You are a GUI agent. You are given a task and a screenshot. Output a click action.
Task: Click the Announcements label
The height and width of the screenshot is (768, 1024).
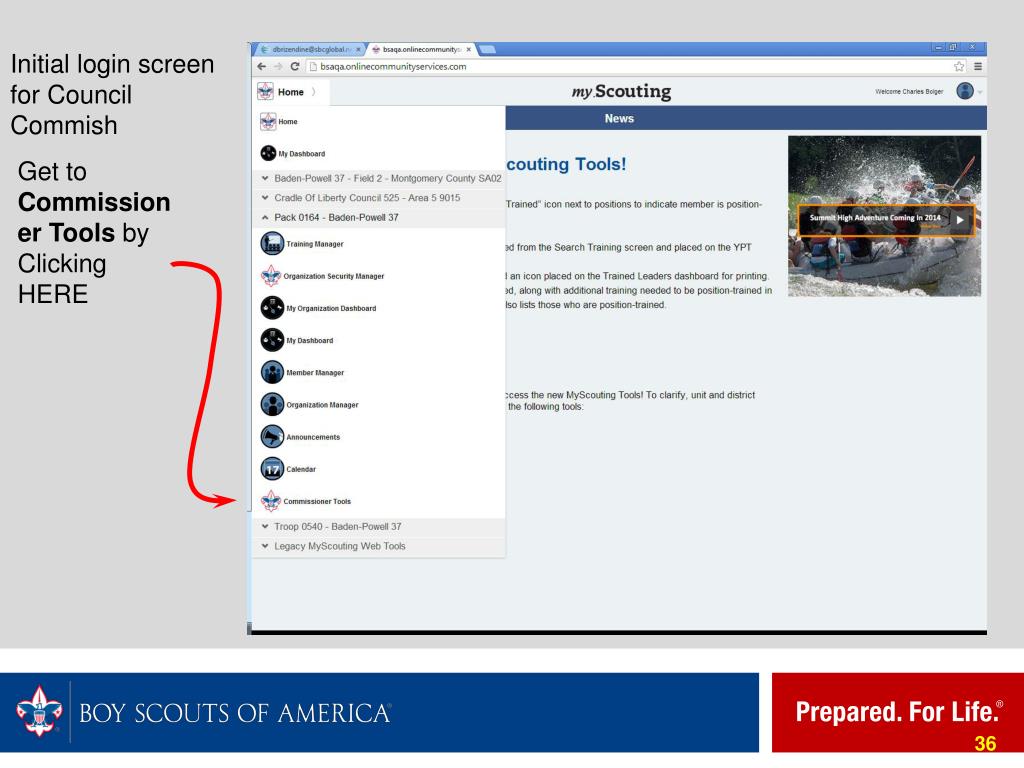coord(313,438)
